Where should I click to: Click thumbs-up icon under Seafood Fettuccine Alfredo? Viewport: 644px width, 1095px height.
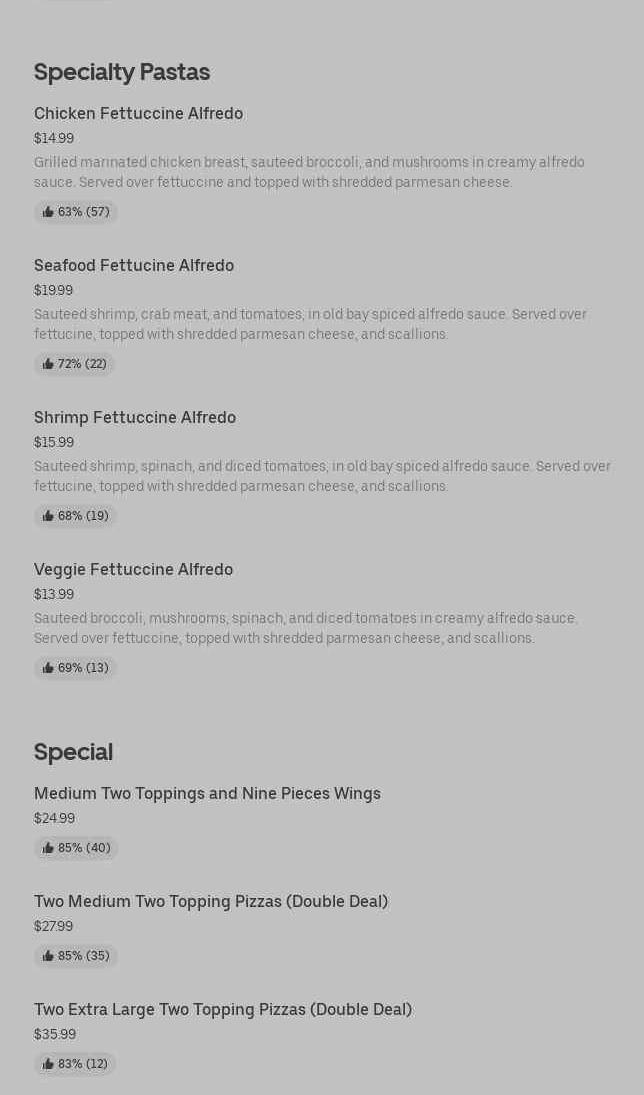coord(48,364)
